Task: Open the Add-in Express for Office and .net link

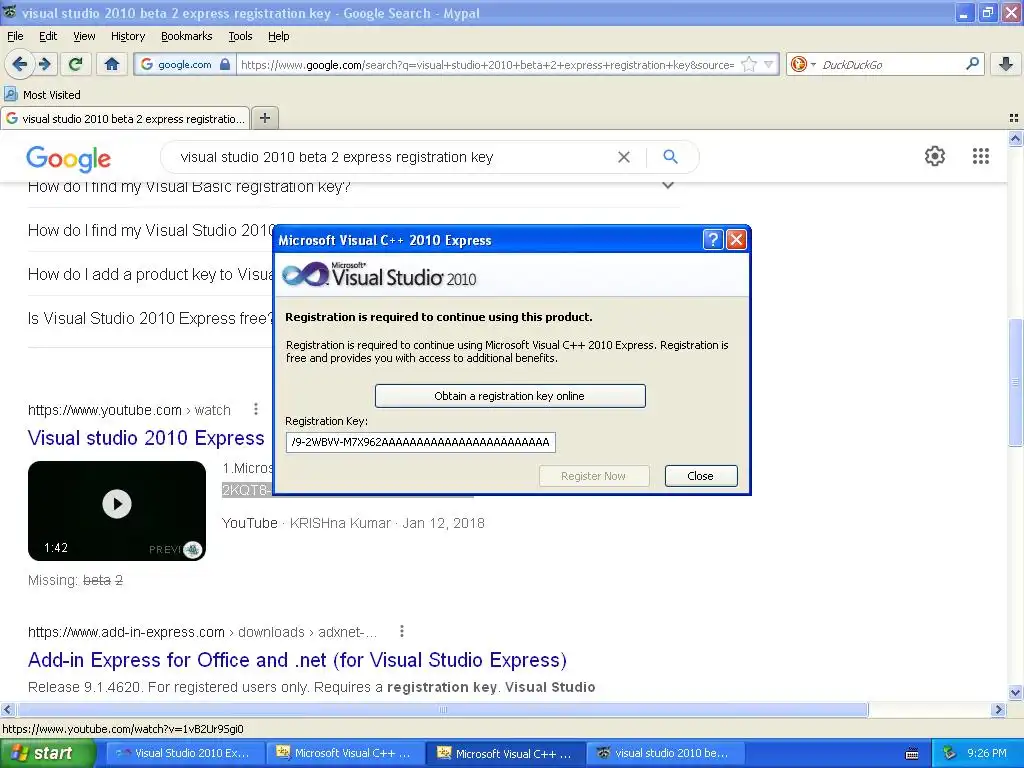Action: [297, 660]
